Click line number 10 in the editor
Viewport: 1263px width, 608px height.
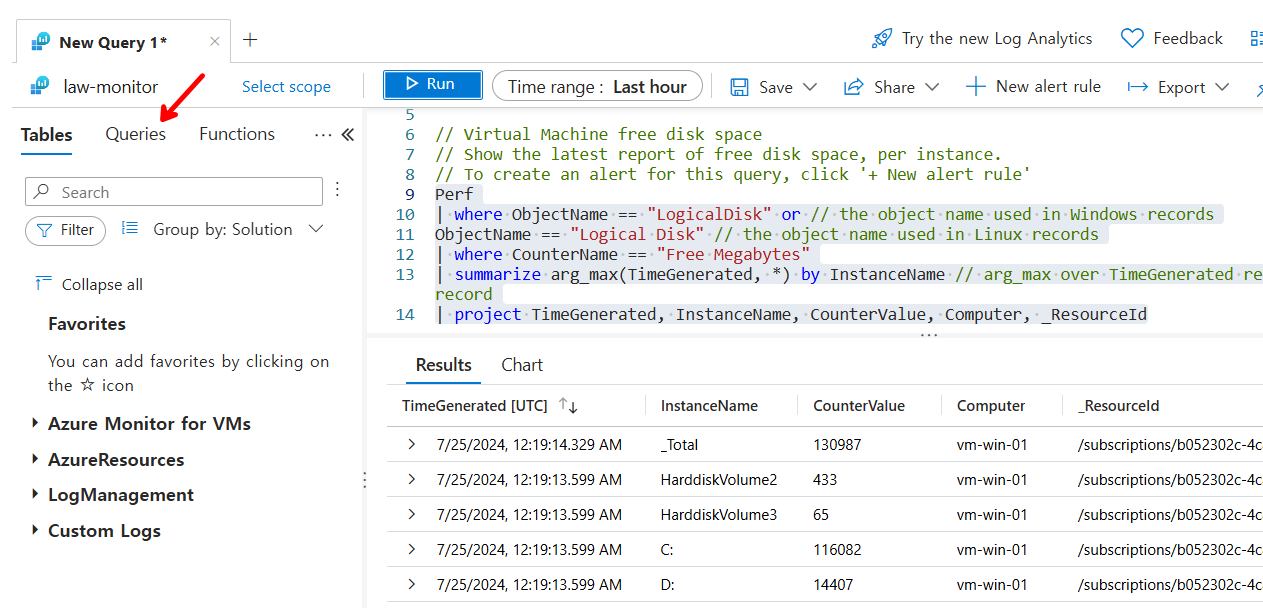(x=405, y=214)
